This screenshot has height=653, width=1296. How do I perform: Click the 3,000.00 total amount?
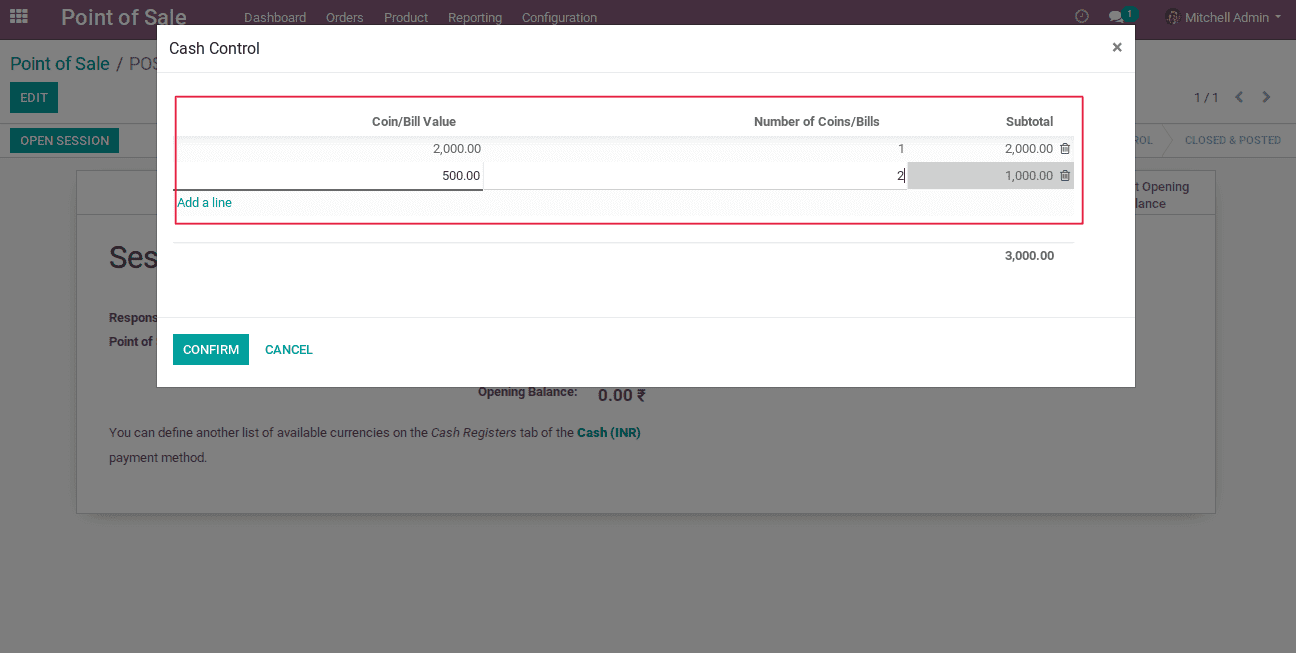coord(1029,256)
